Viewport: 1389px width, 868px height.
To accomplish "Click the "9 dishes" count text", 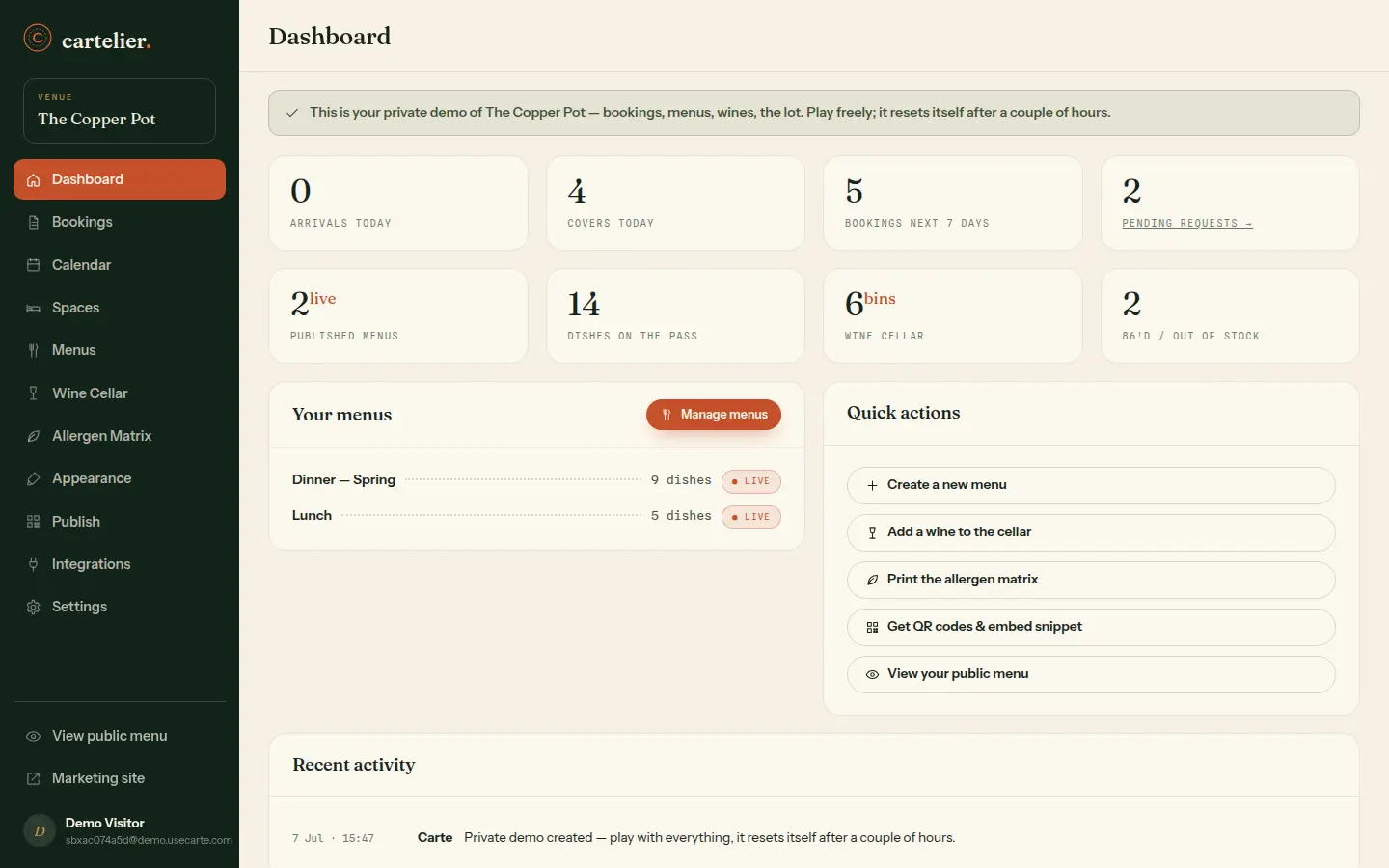I will pyautogui.click(x=681, y=480).
